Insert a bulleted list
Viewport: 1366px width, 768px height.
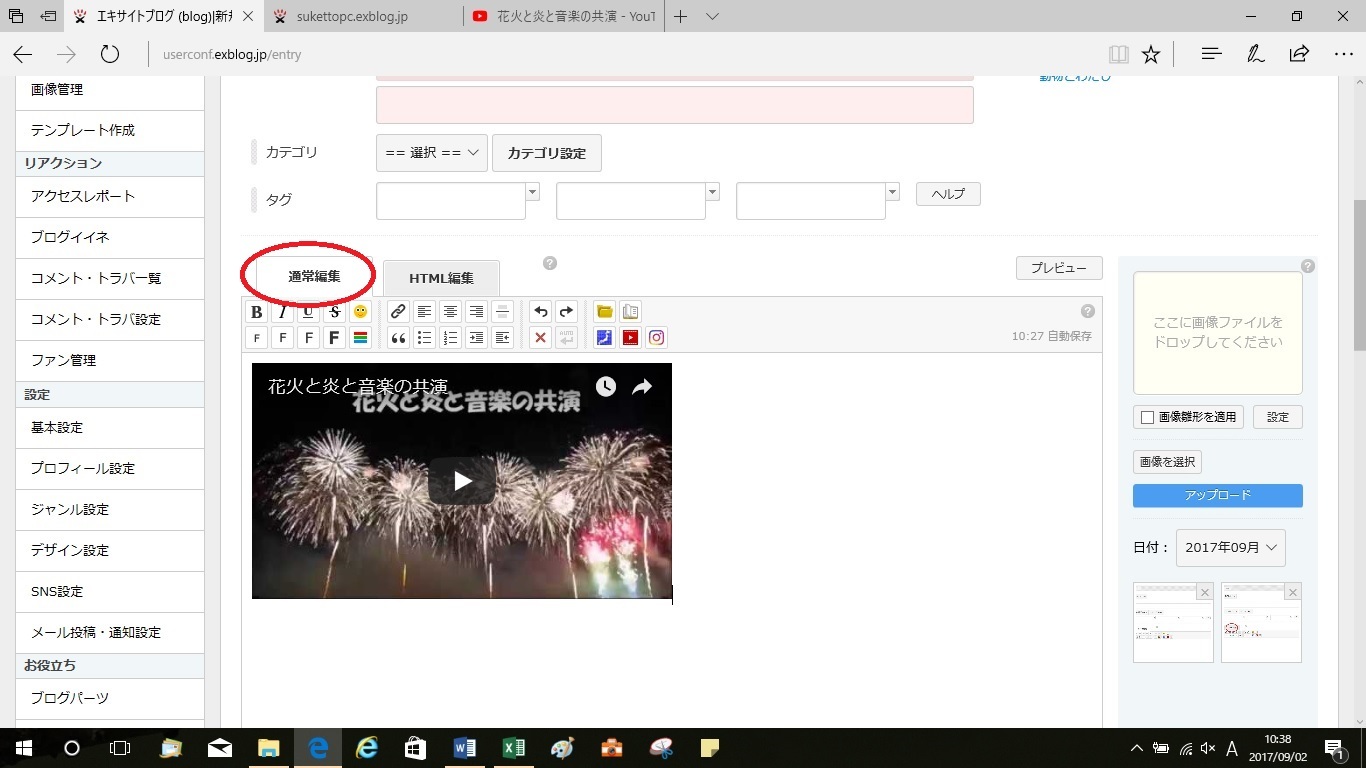pyautogui.click(x=425, y=338)
